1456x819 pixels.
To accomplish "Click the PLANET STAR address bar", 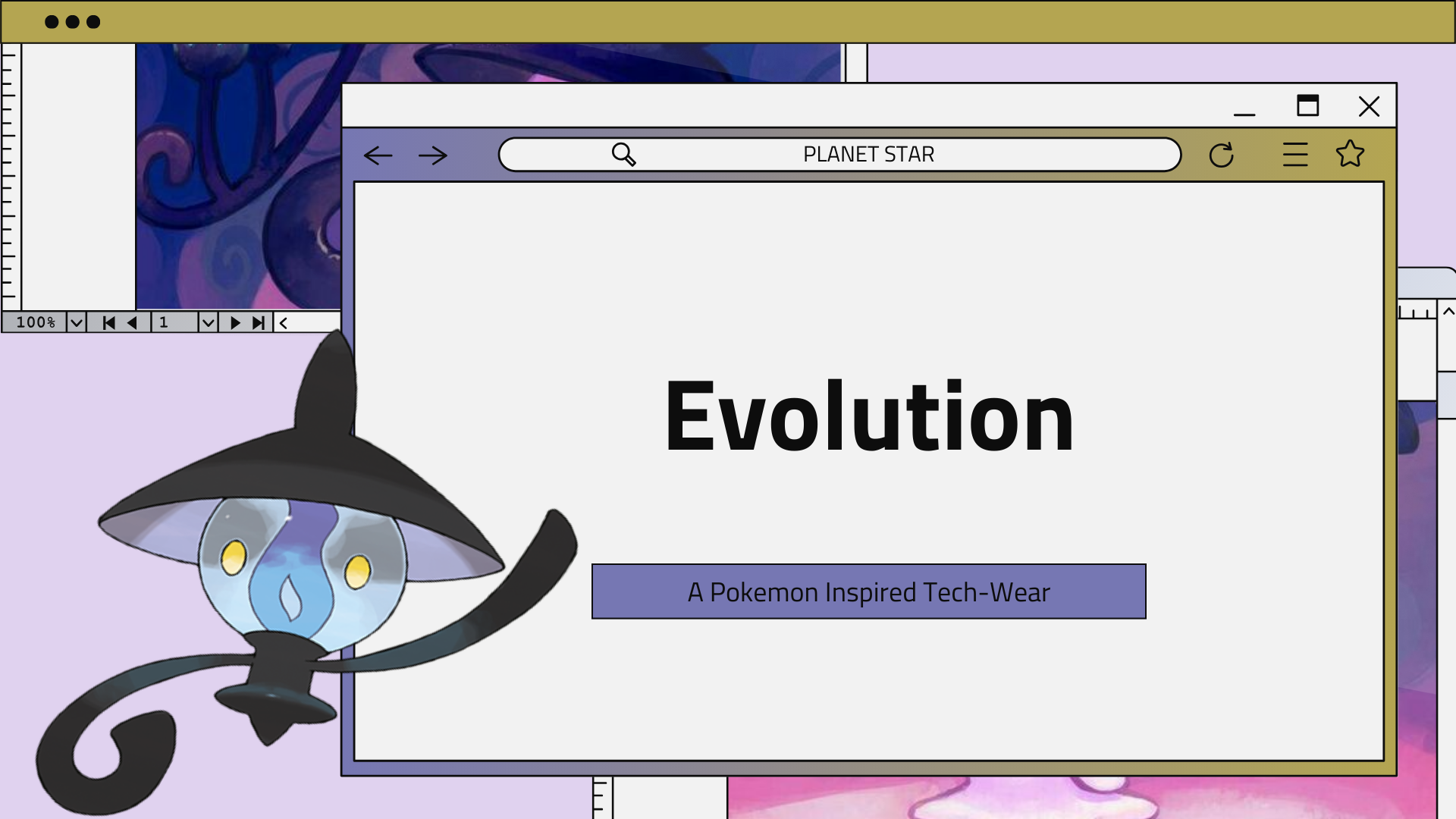I will [868, 154].
